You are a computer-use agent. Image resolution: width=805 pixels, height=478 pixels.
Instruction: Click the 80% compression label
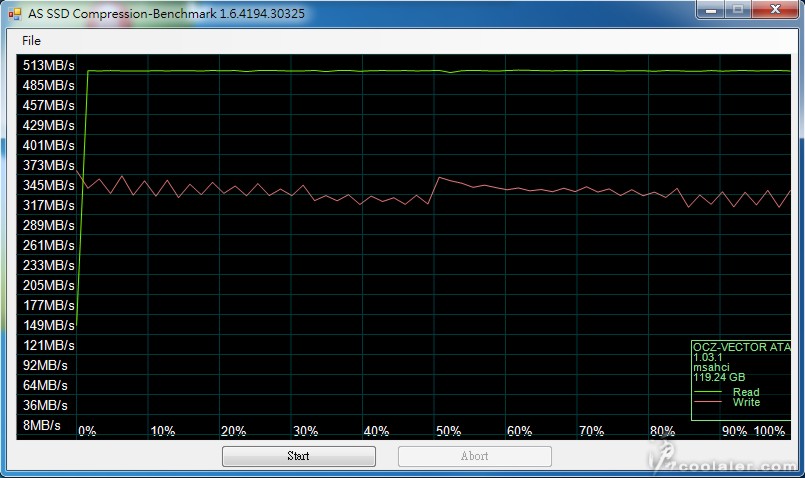point(662,431)
